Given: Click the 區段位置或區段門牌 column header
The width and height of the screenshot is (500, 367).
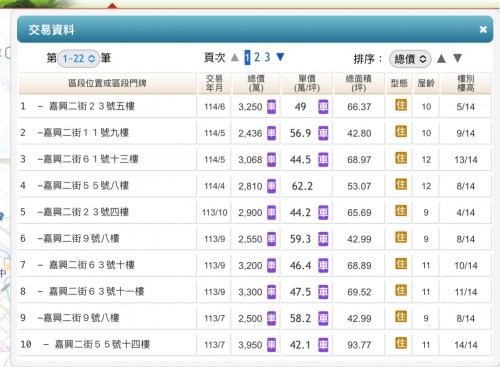Looking at the screenshot, I should pyautogui.click(x=107, y=83).
